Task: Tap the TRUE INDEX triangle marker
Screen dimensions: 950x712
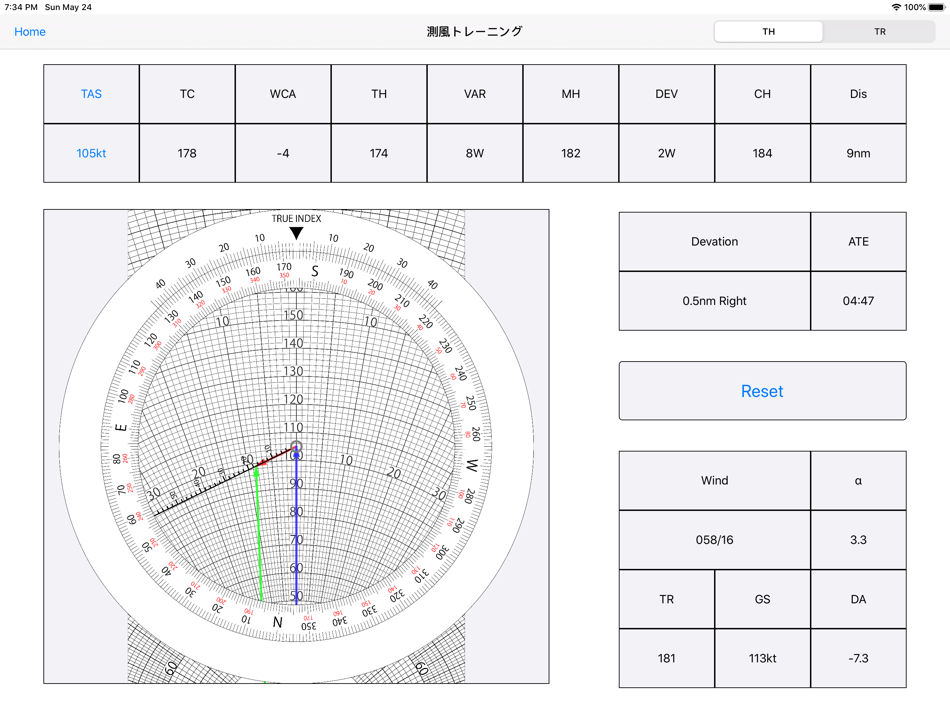Action: pyautogui.click(x=296, y=233)
